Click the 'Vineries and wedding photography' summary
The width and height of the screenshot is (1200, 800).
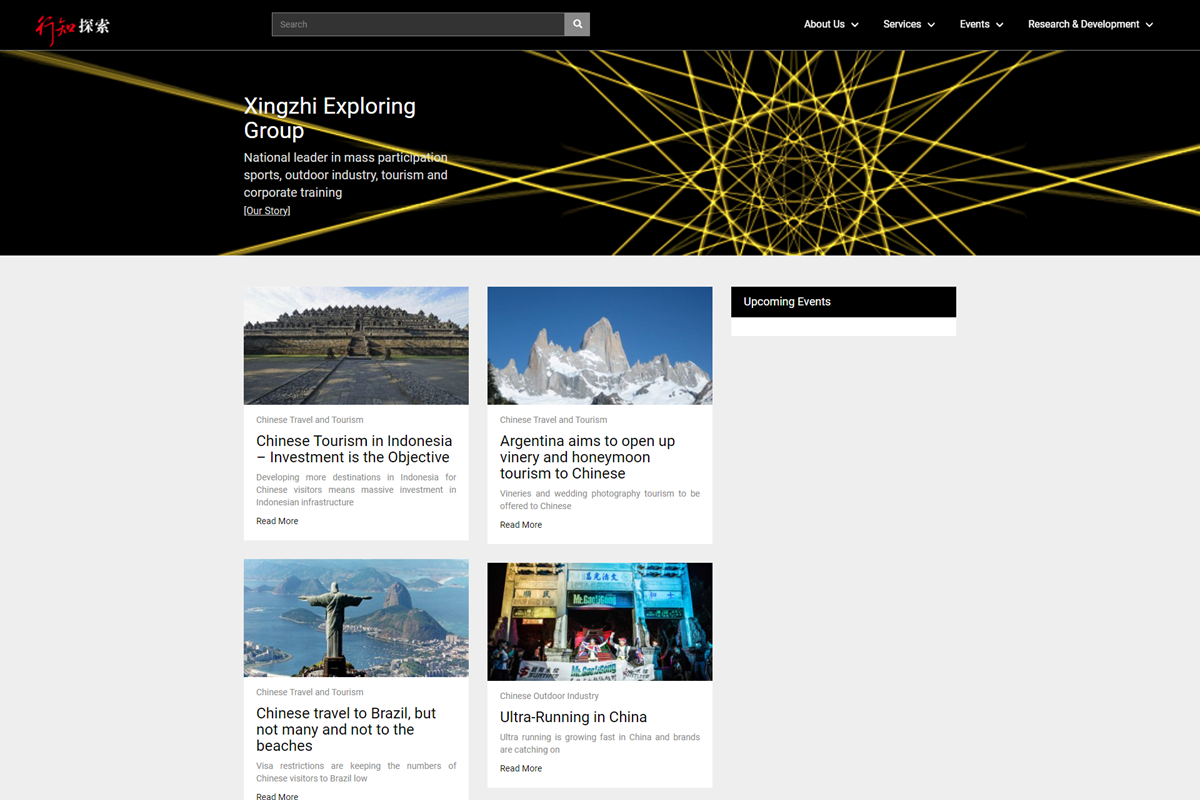(x=600, y=500)
